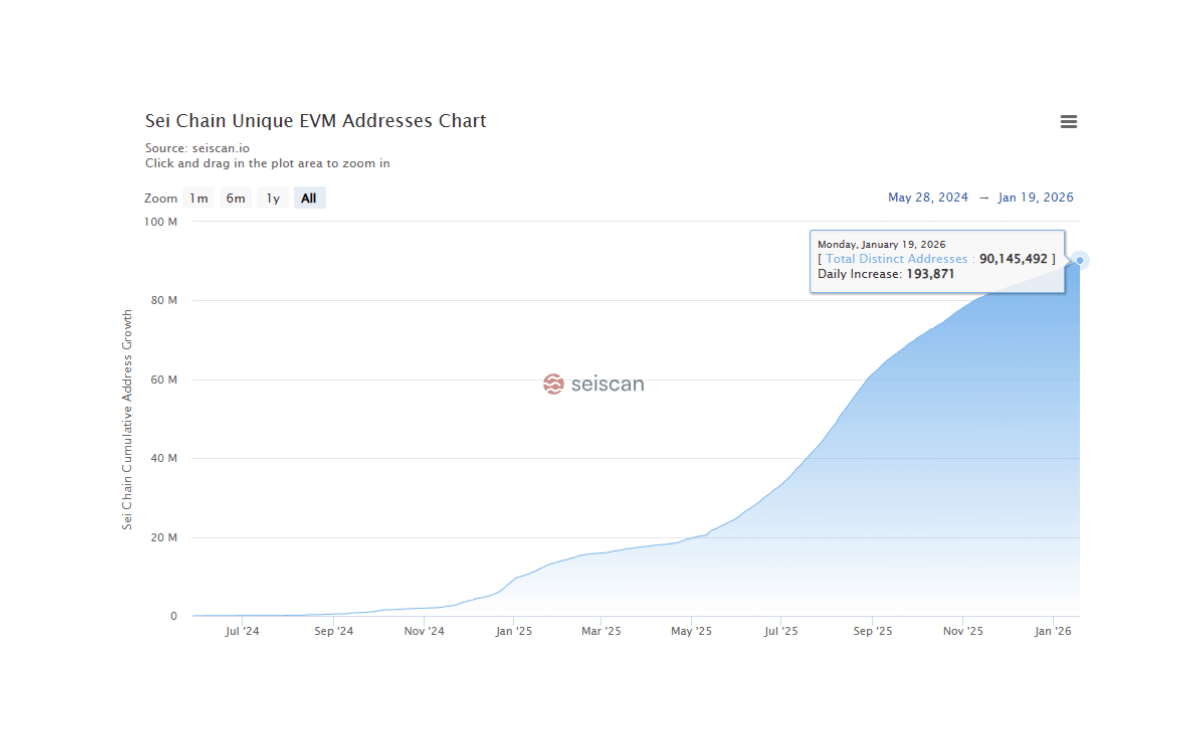Open the Jan 19, 2026 end date

tap(1036, 197)
